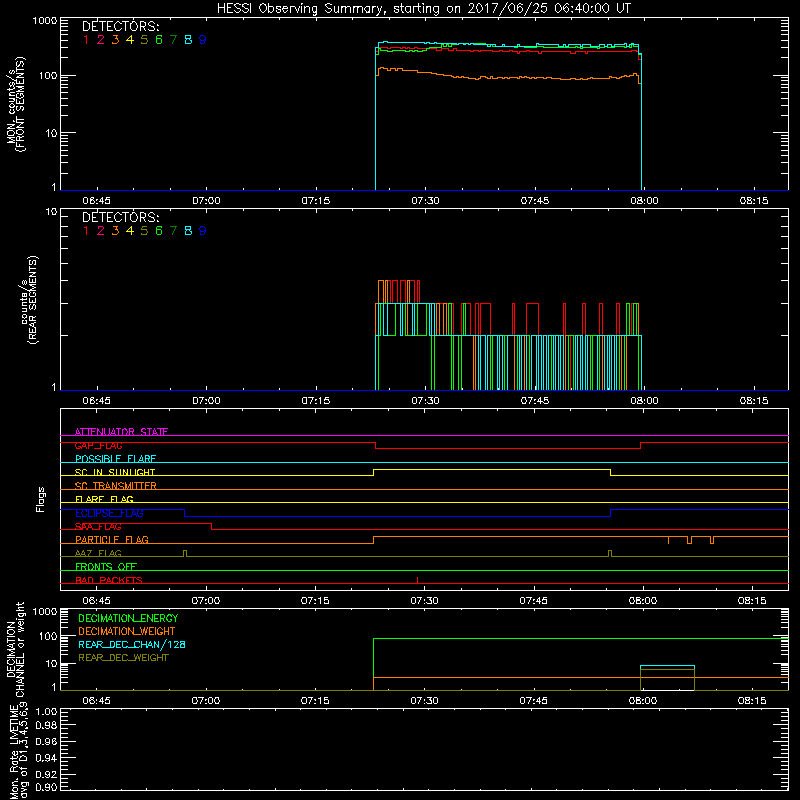Select the "Flags" y-axis title
Screen dimensions: 800x800
pos(40,499)
